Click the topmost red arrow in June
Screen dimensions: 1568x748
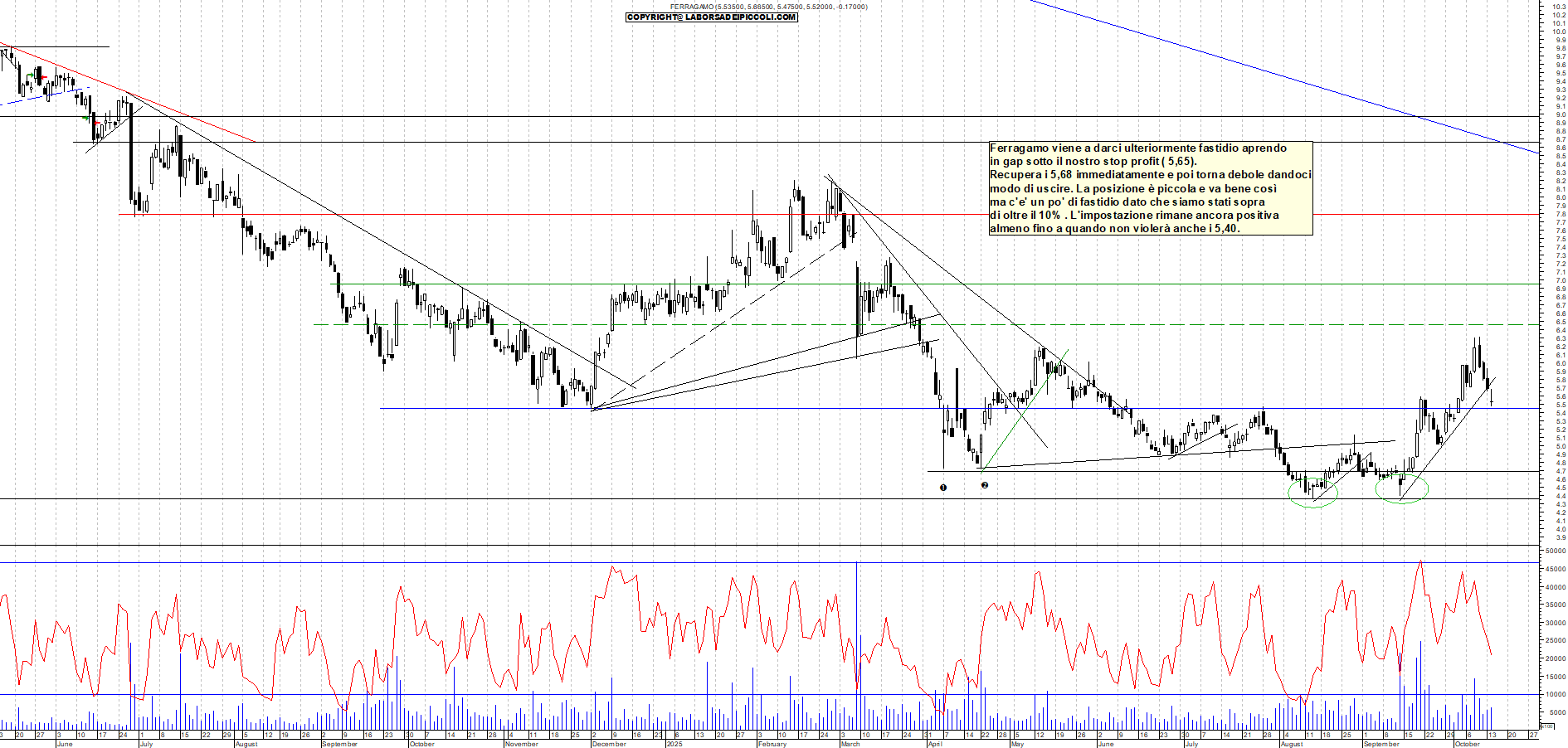43,78
